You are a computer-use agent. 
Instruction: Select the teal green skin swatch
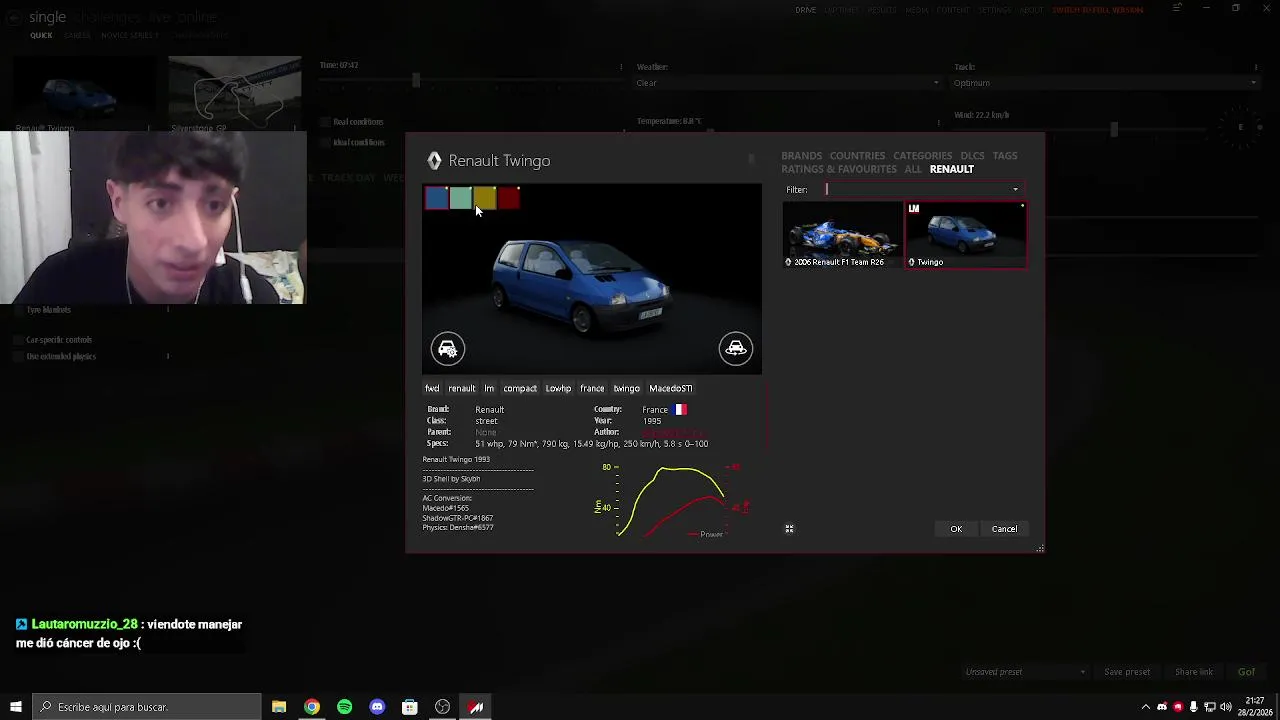(x=461, y=198)
